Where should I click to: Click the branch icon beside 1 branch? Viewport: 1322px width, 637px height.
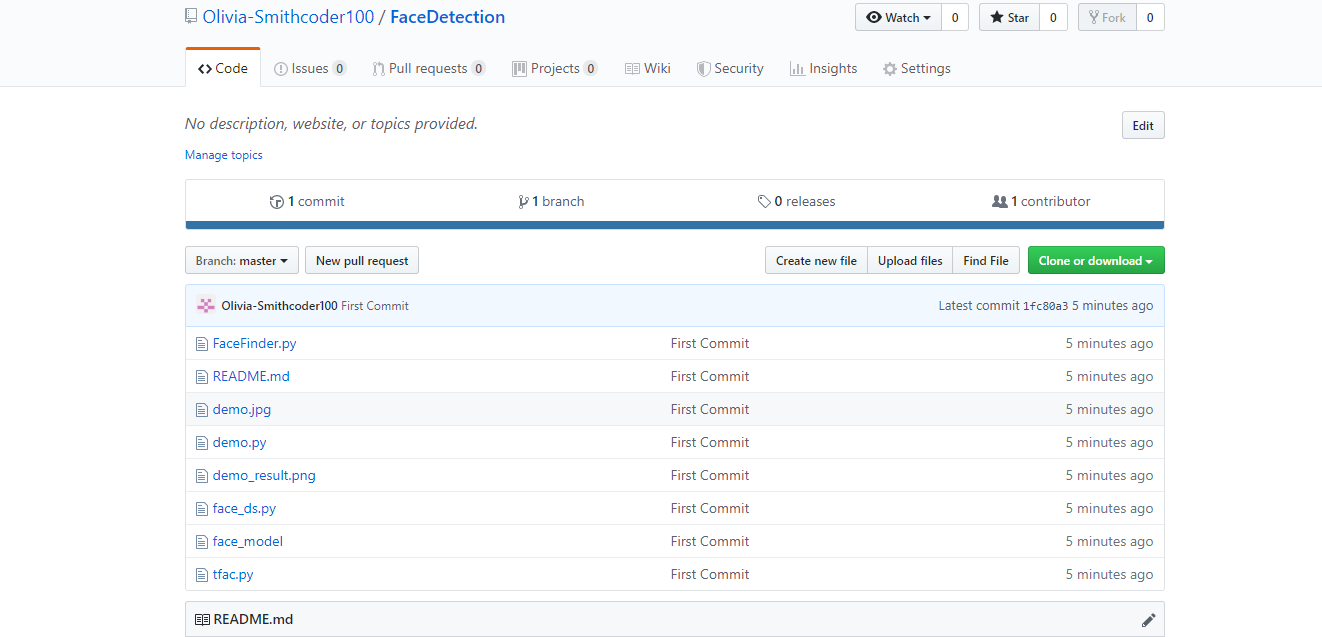[x=523, y=201]
